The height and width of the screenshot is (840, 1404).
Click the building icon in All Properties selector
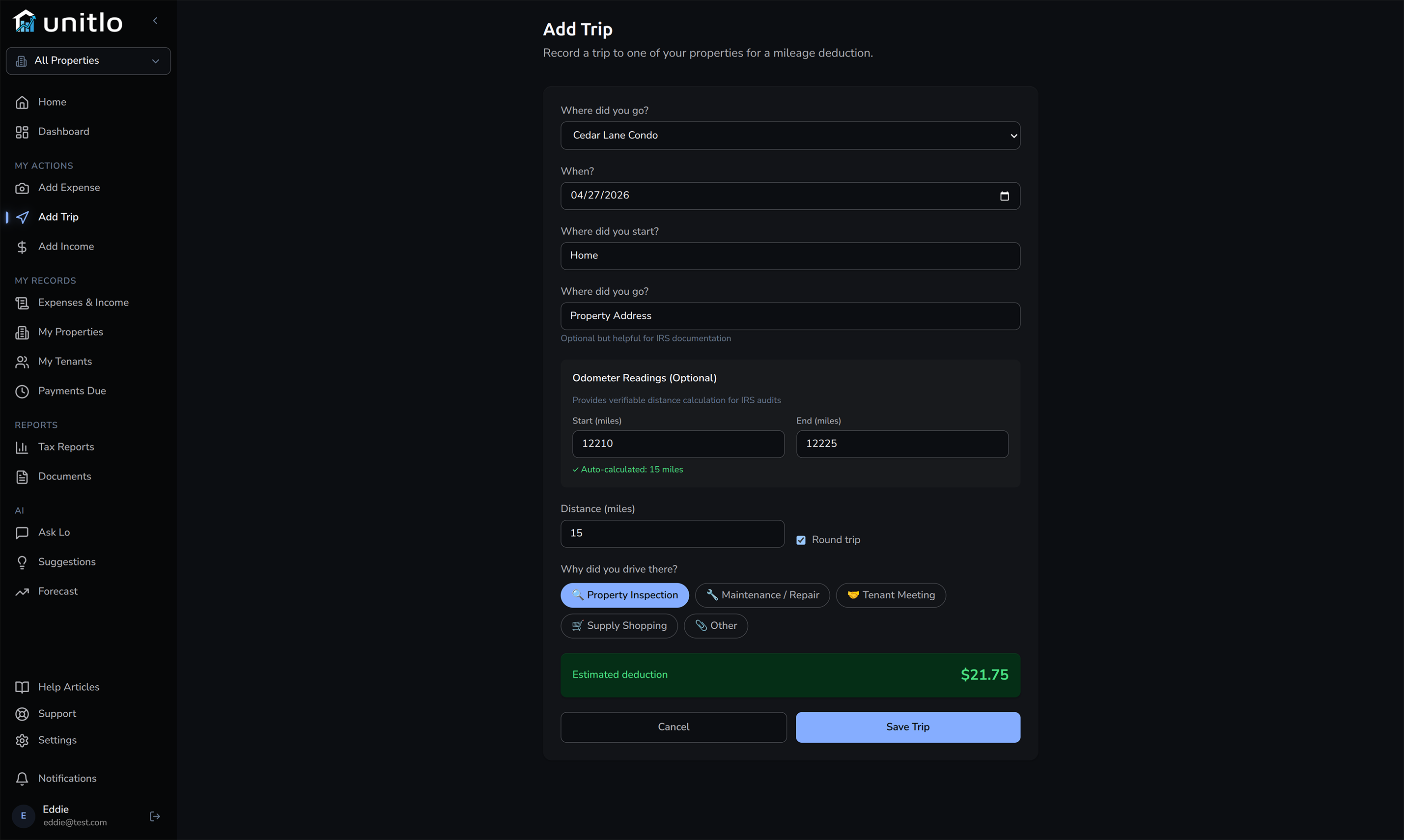22,61
